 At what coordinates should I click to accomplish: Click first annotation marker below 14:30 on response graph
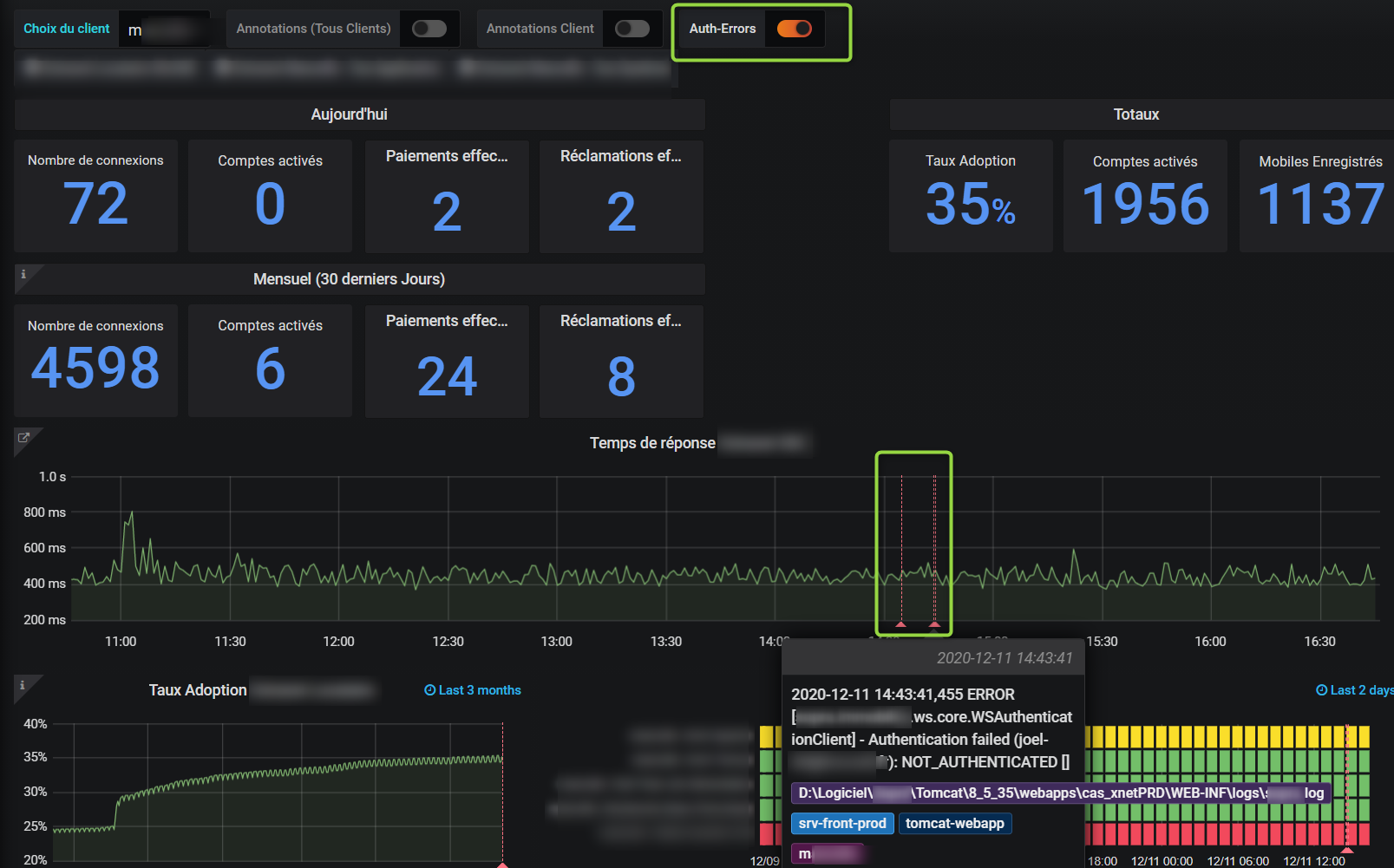901,624
